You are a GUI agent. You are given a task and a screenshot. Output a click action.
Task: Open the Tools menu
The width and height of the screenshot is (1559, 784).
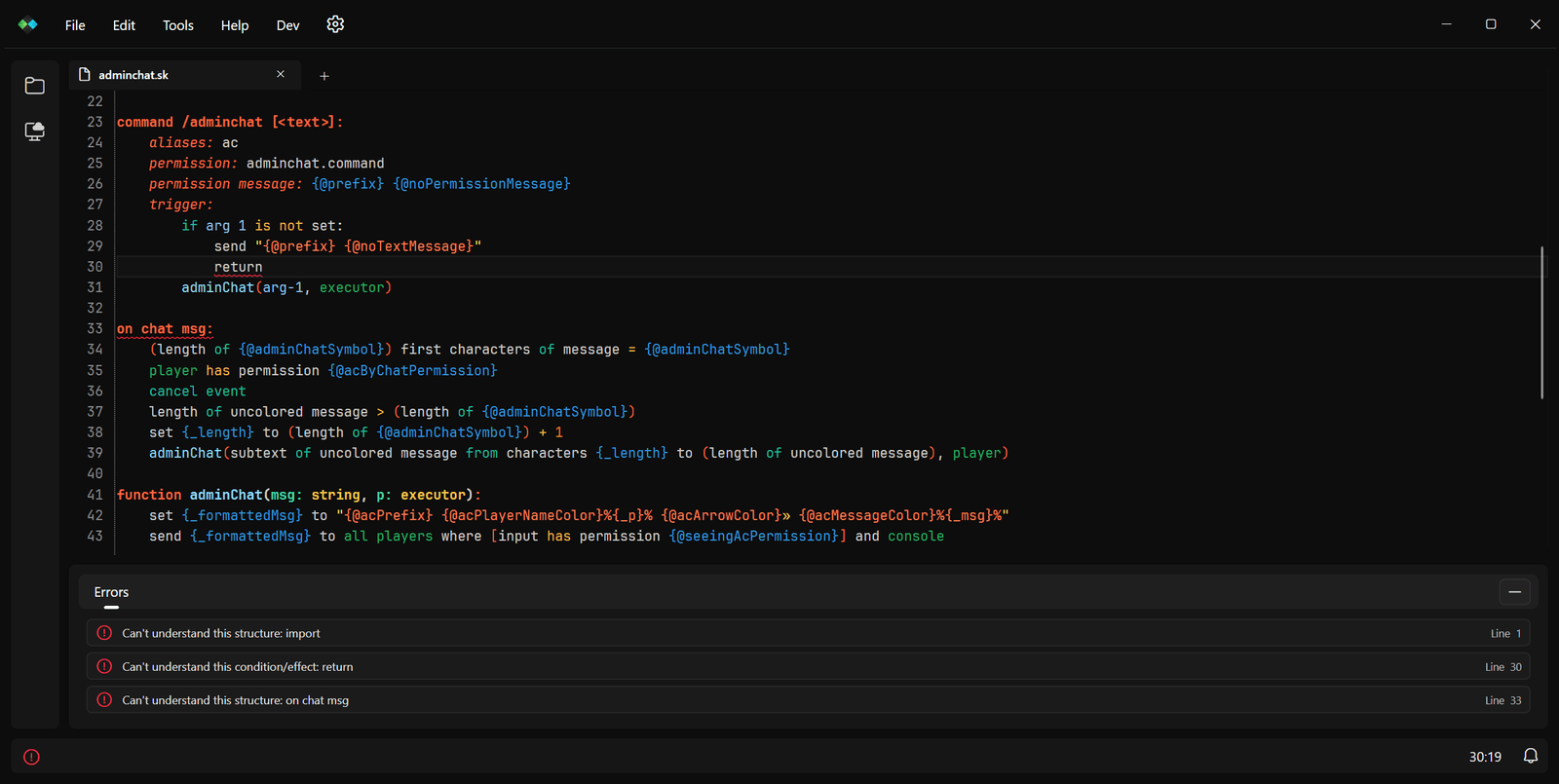pos(178,25)
